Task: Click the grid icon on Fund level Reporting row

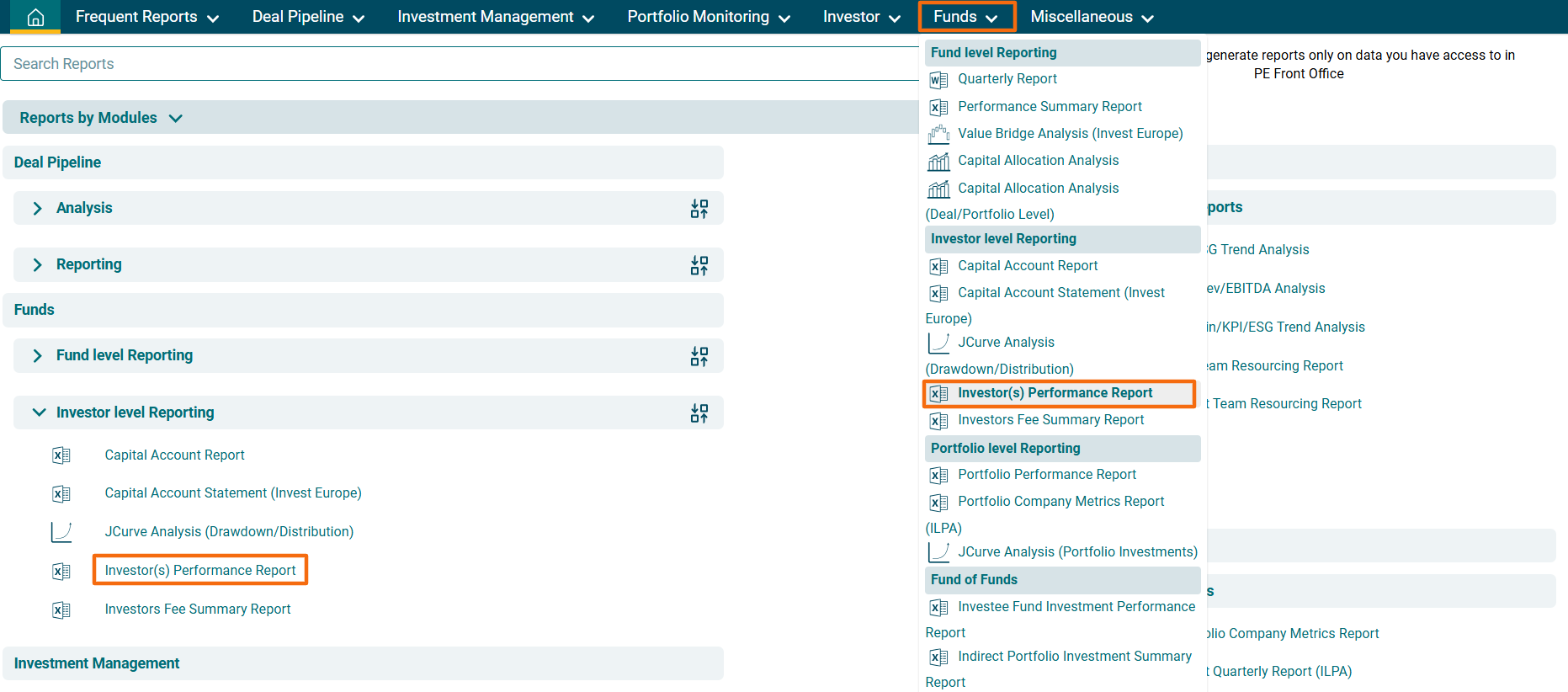Action: pos(699,356)
